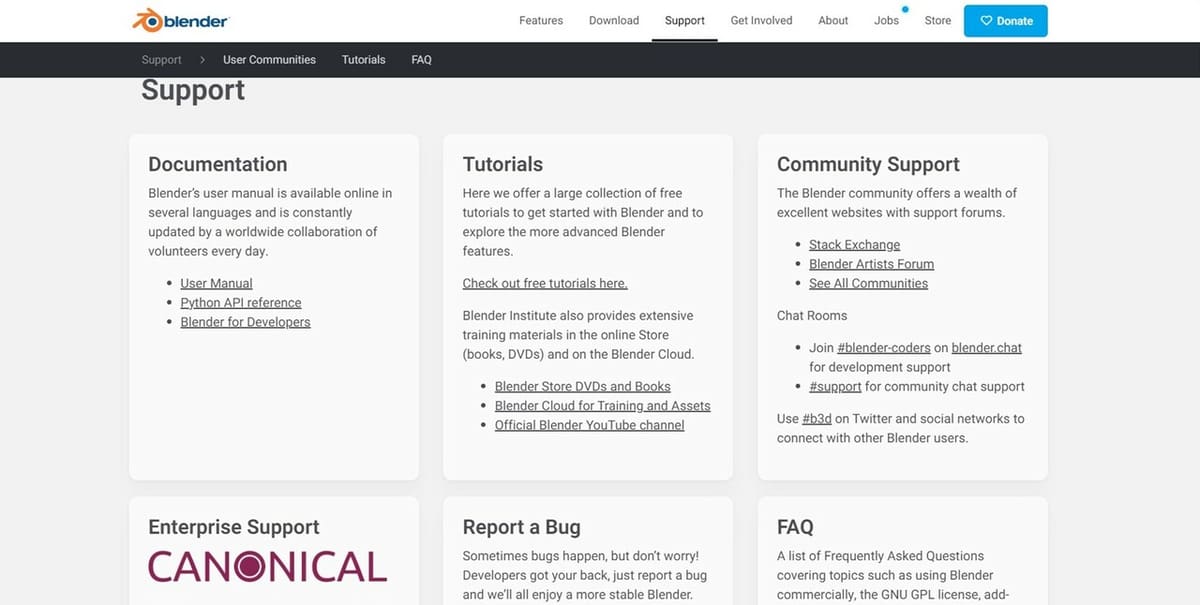The image size is (1200, 605).
Task: Click the blue notification dot on Jobs
Action: pyautogui.click(x=905, y=9)
